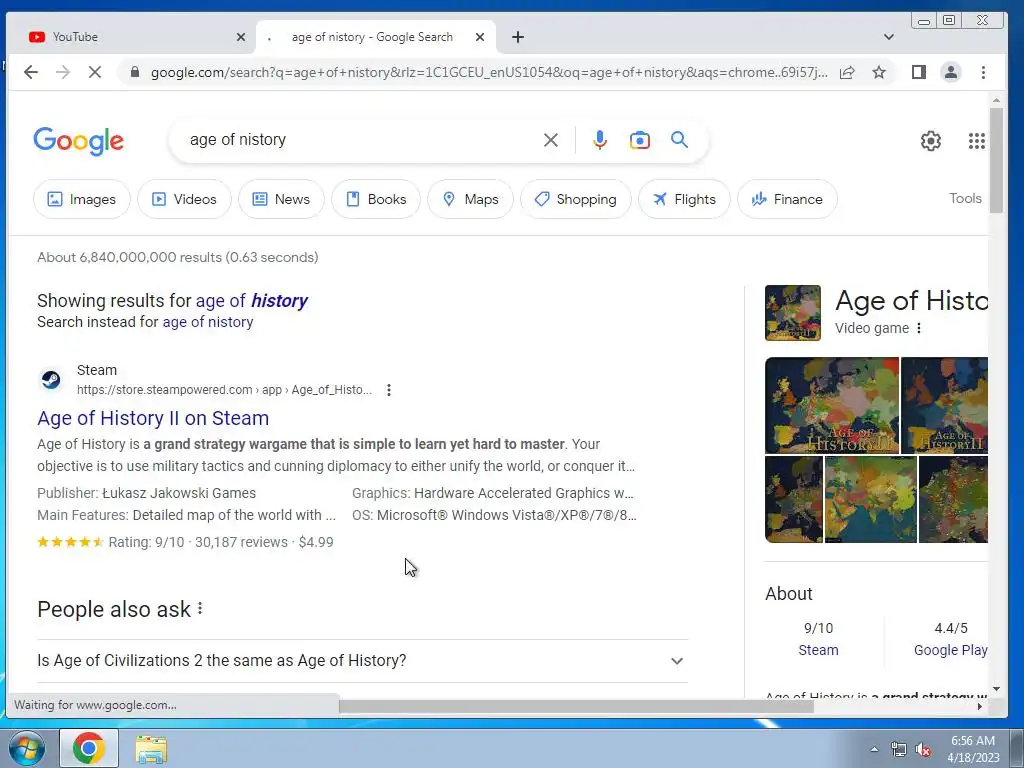Click the Google logo
Image resolution: width=1024 pixels, height=768 pixels.
click(x=78, y=141)
